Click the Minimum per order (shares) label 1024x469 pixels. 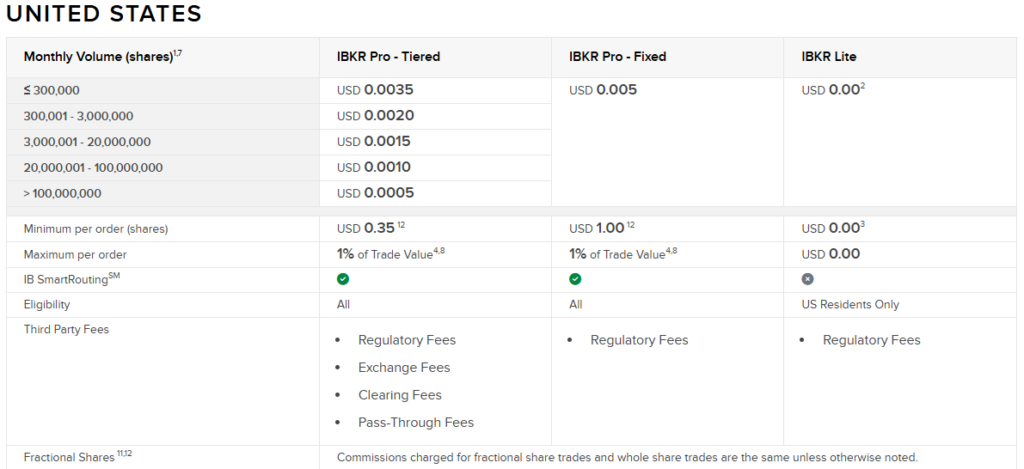click(95, 229)
